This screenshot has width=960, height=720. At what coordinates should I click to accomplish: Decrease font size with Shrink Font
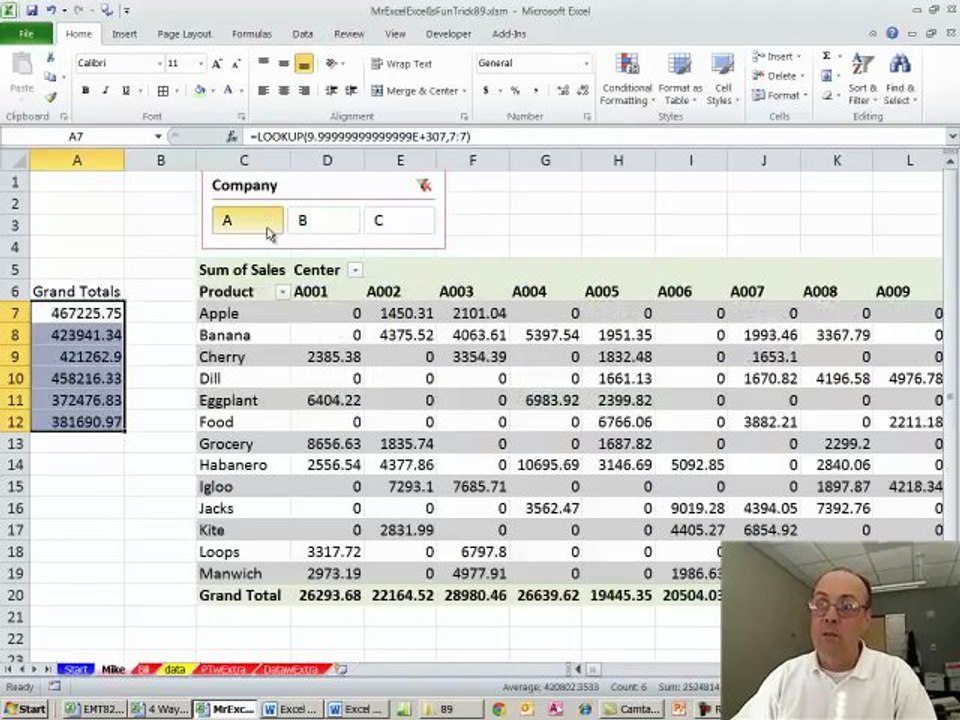click(x=236, y=64)
